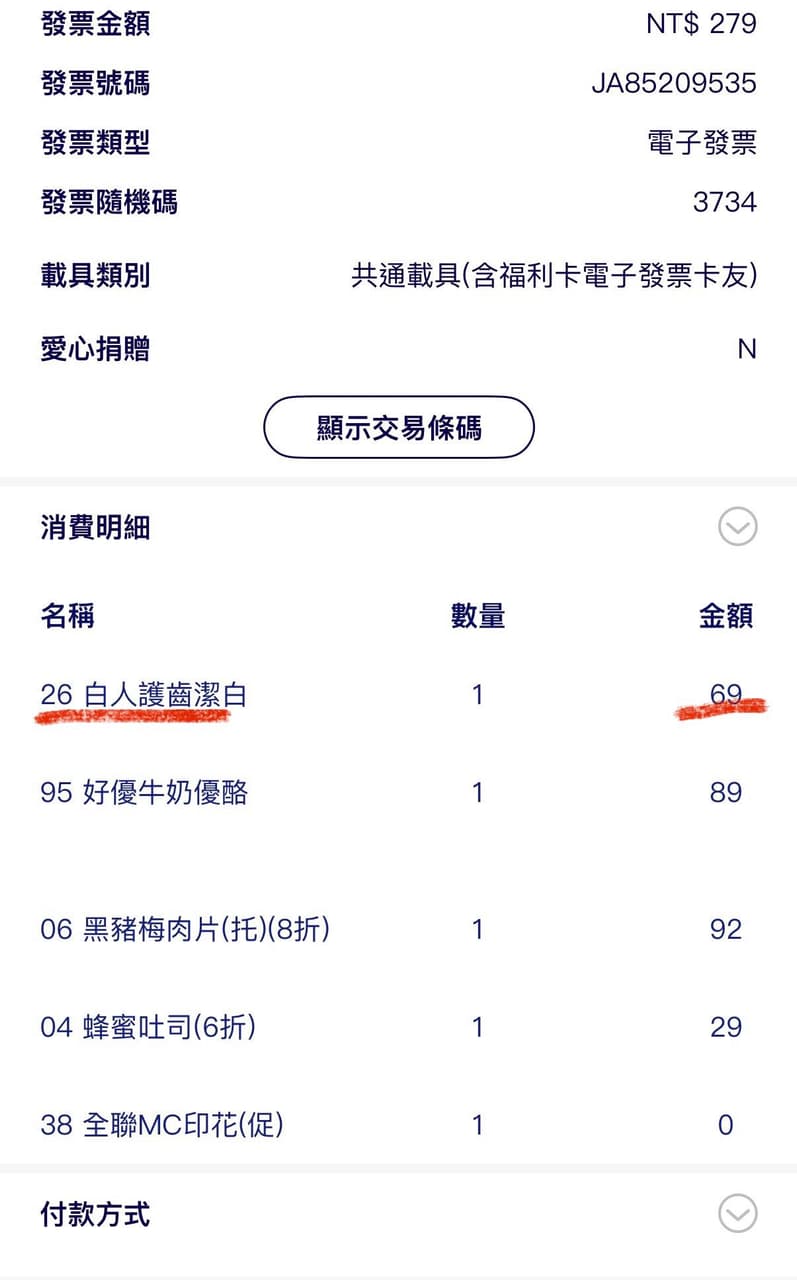Tap the 消費明細 section heading
This screenshot has width=797, height=1280.
(95, 527)
